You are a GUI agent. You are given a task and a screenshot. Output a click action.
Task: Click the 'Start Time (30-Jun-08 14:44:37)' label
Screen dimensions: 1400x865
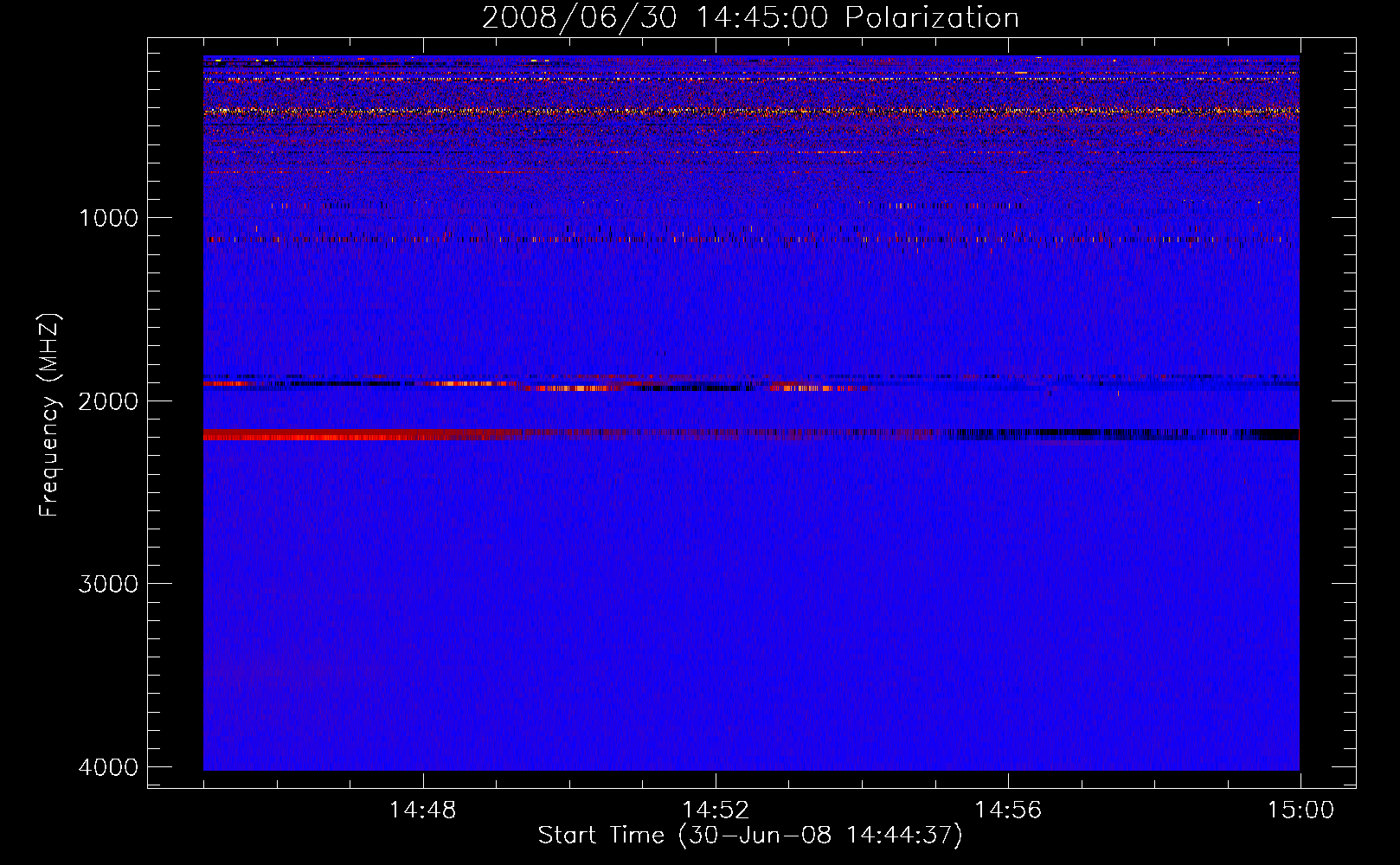(x=750, y=836)
